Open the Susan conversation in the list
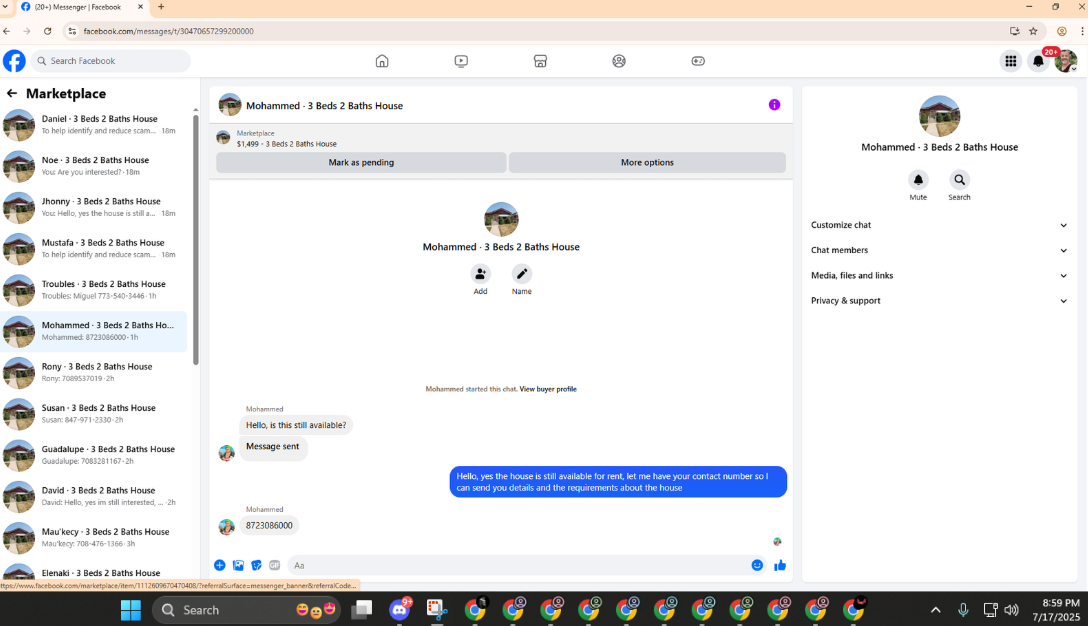The height and width of the screenshot is (626, 1088). [x=94, y=414]
